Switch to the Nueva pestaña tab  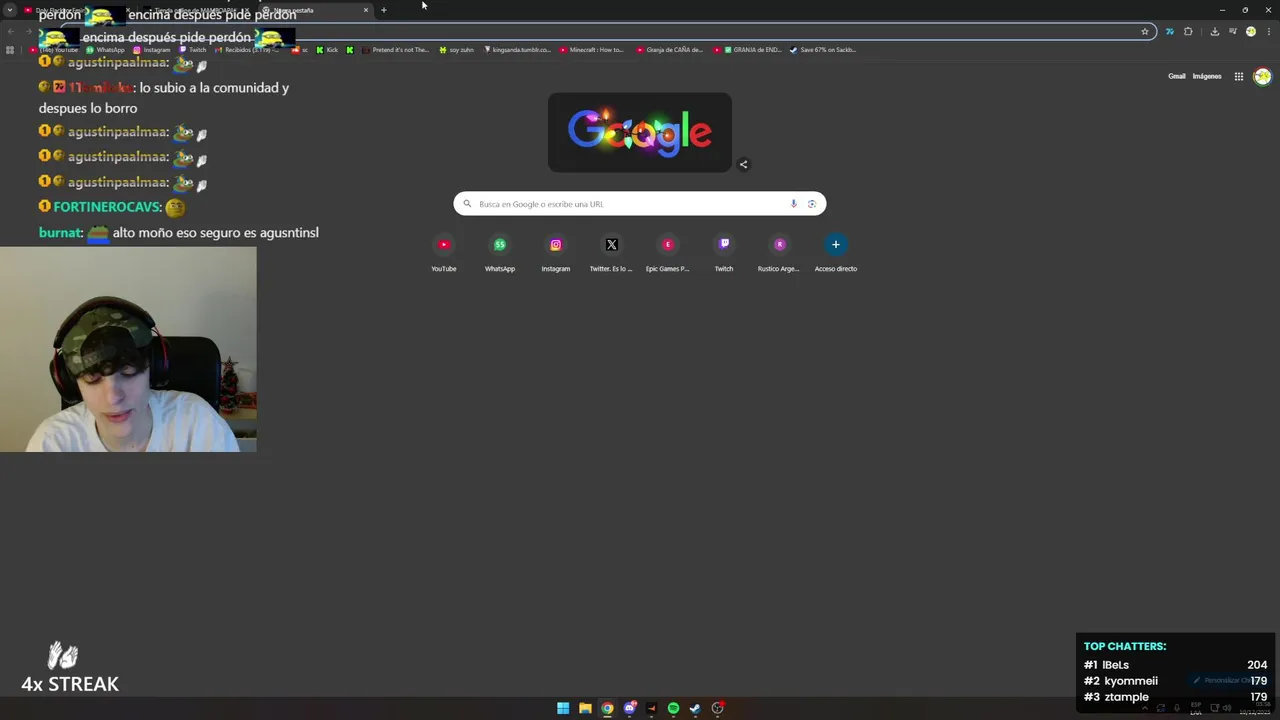313,10
